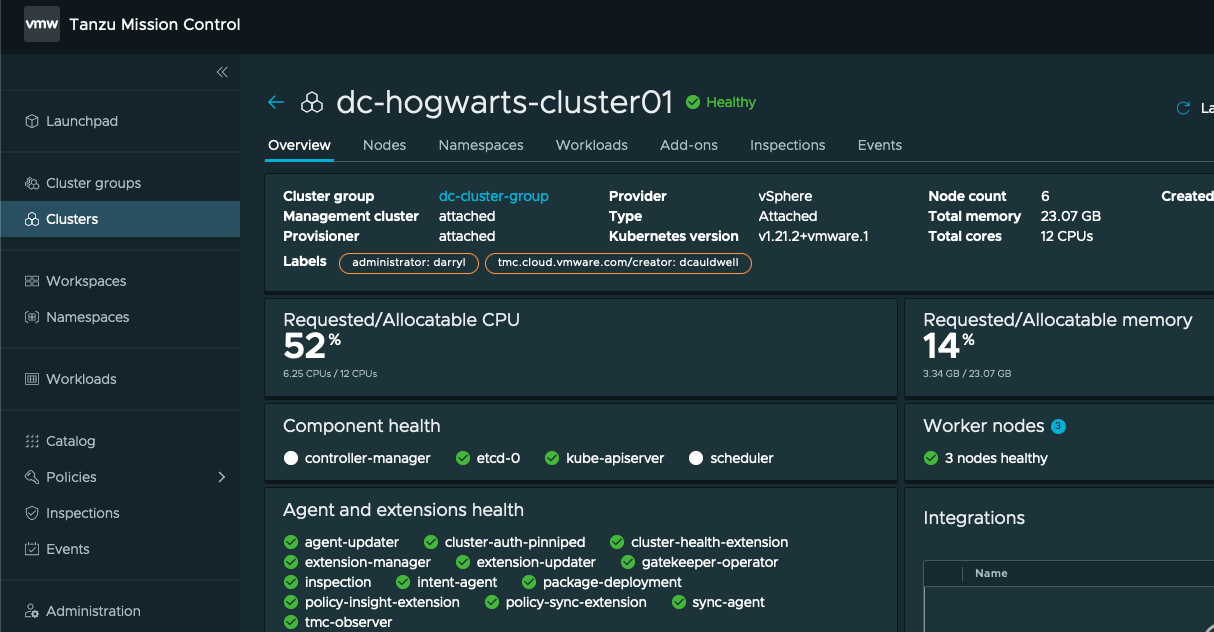This screenshot has height=632, width=1214.
Task: Select the Inspections sidebar icon
Action: pos(30,513)
